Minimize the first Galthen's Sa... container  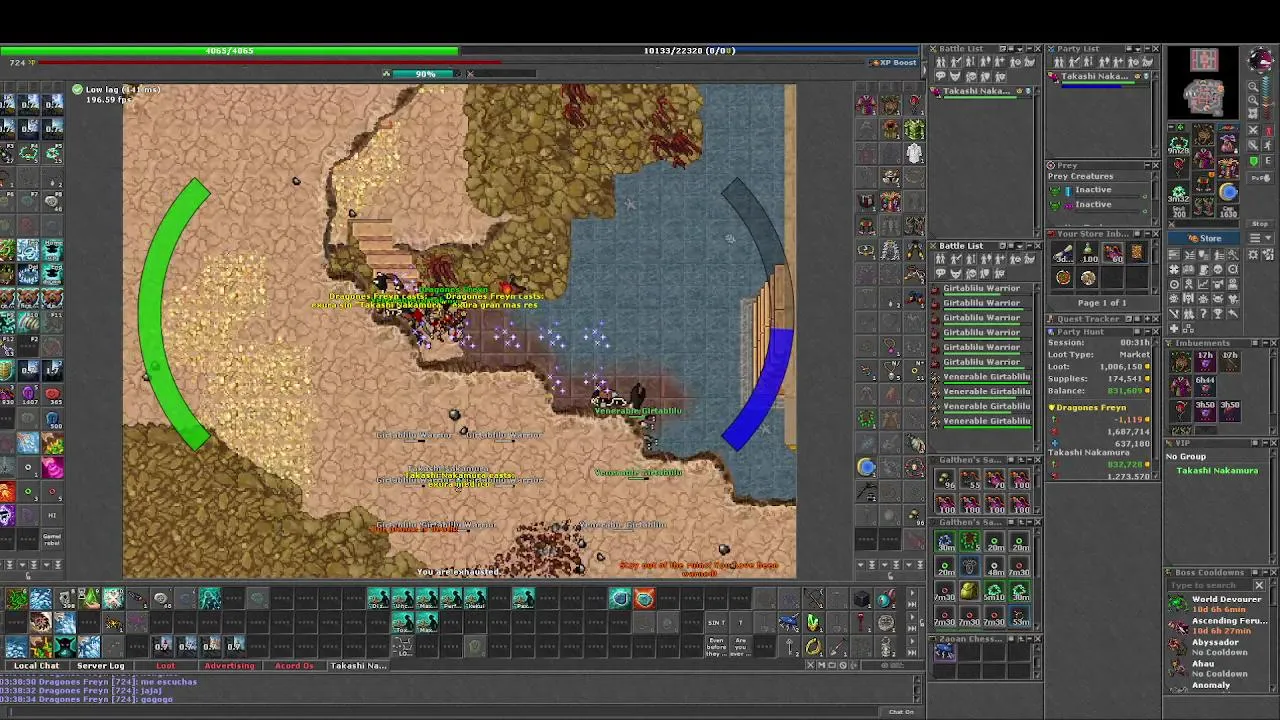1029,460
